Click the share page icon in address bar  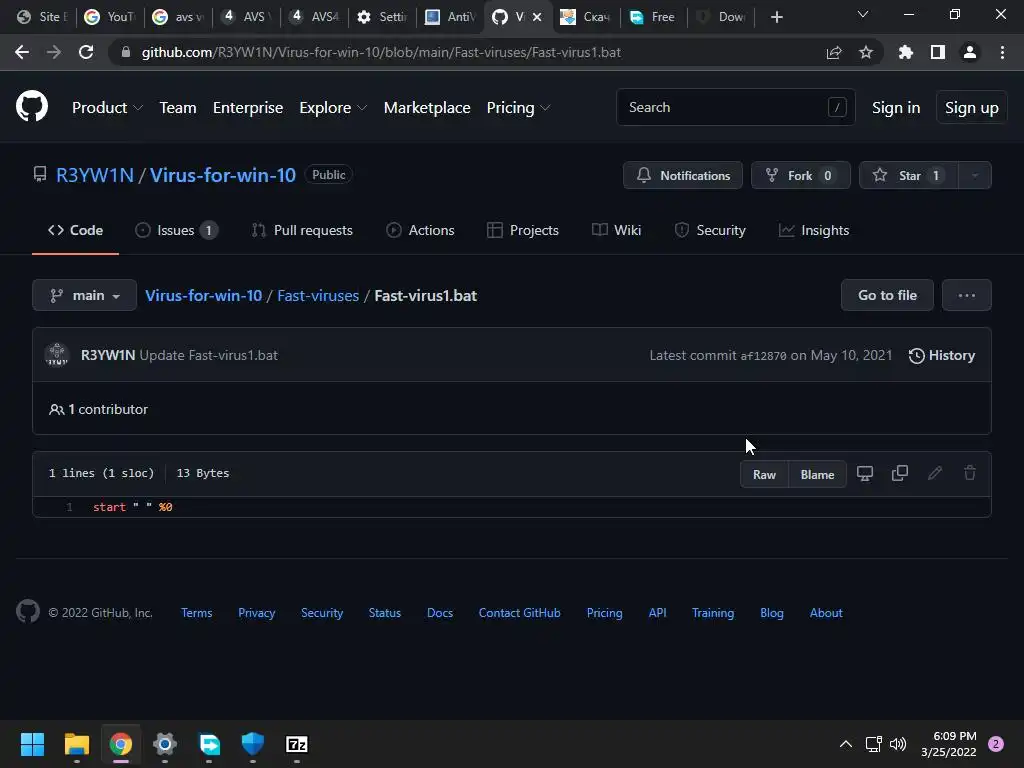pos(833,52)
